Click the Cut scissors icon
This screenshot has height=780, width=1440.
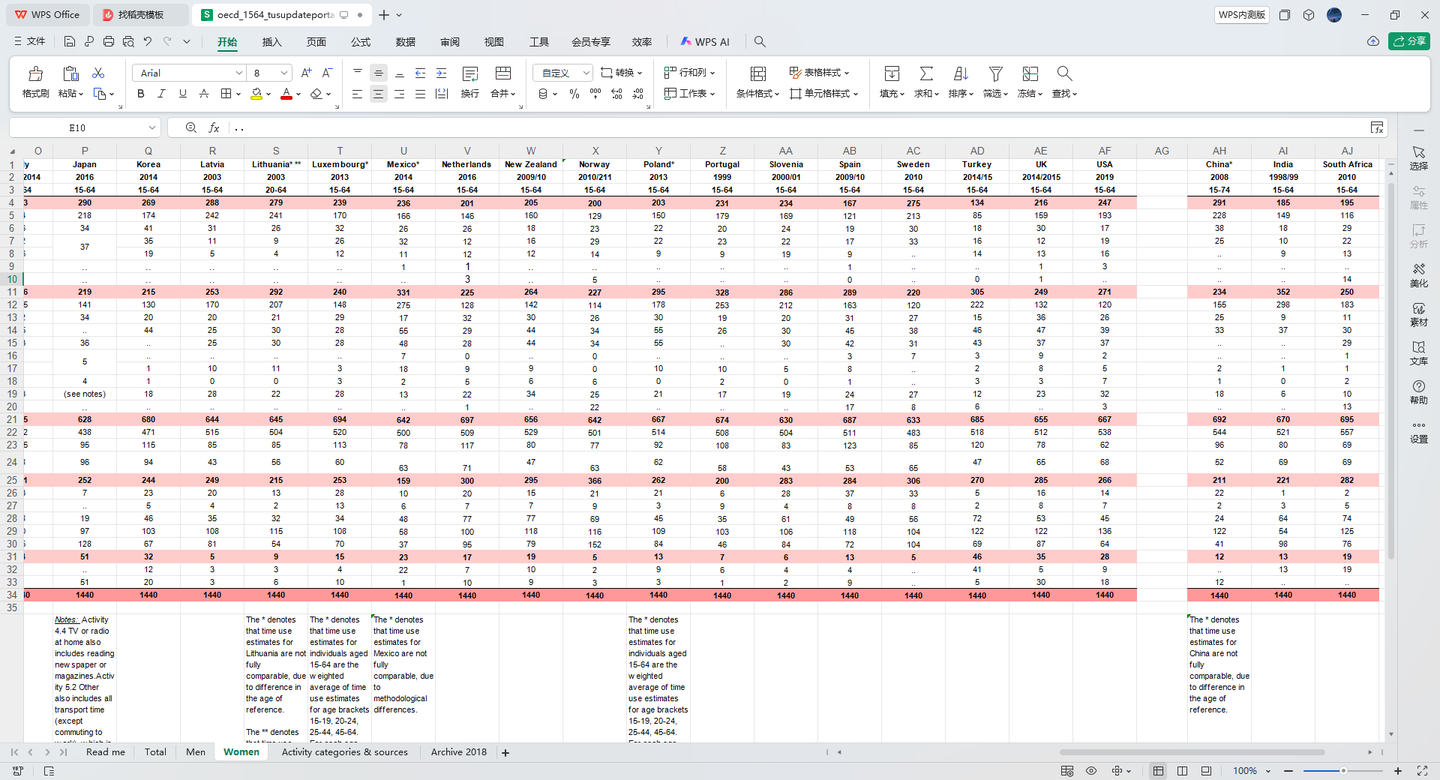pyautogui.click(x=98, y=73)
